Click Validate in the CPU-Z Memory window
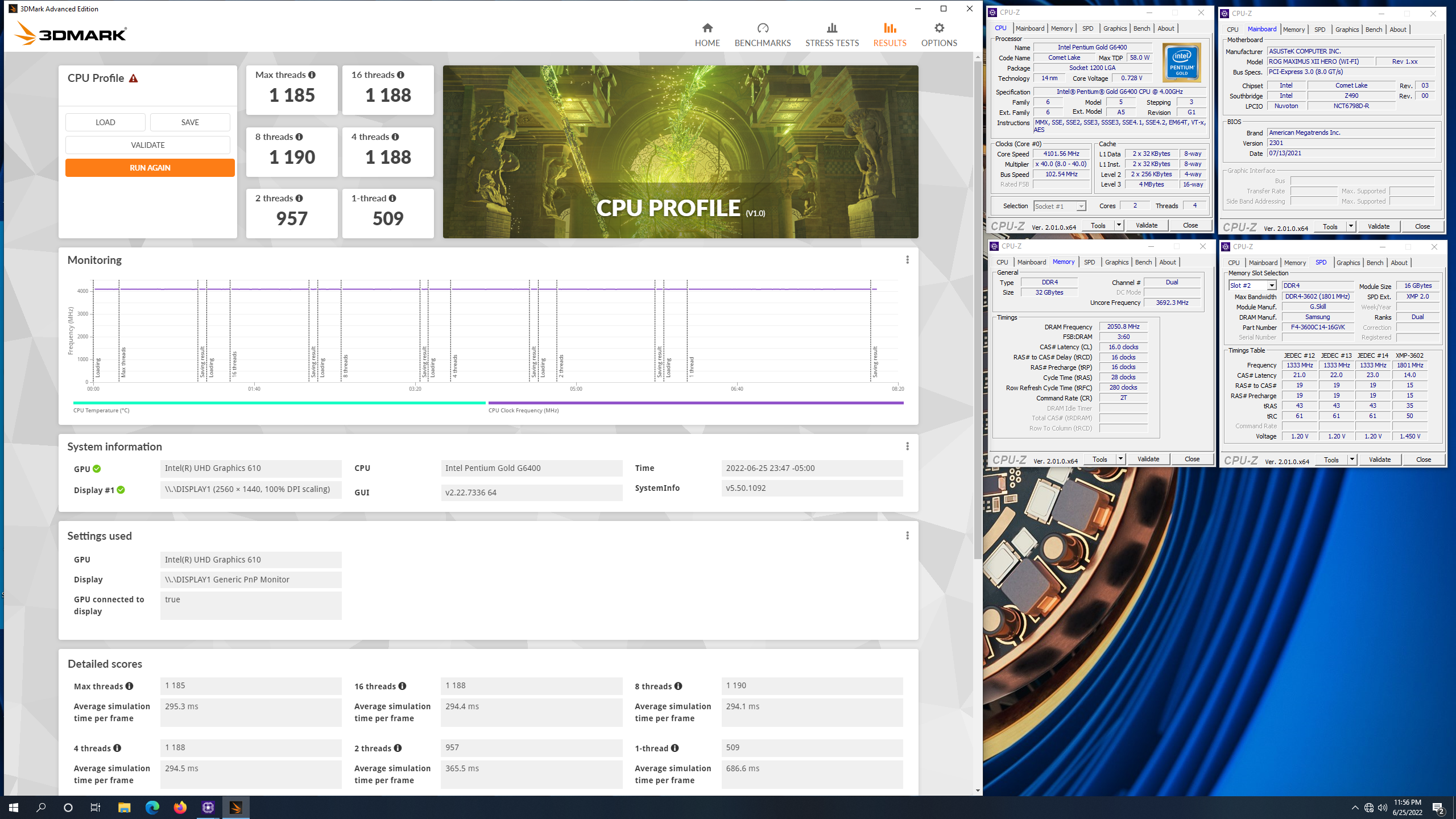 pyautogui.click(x=1148, y=459)
